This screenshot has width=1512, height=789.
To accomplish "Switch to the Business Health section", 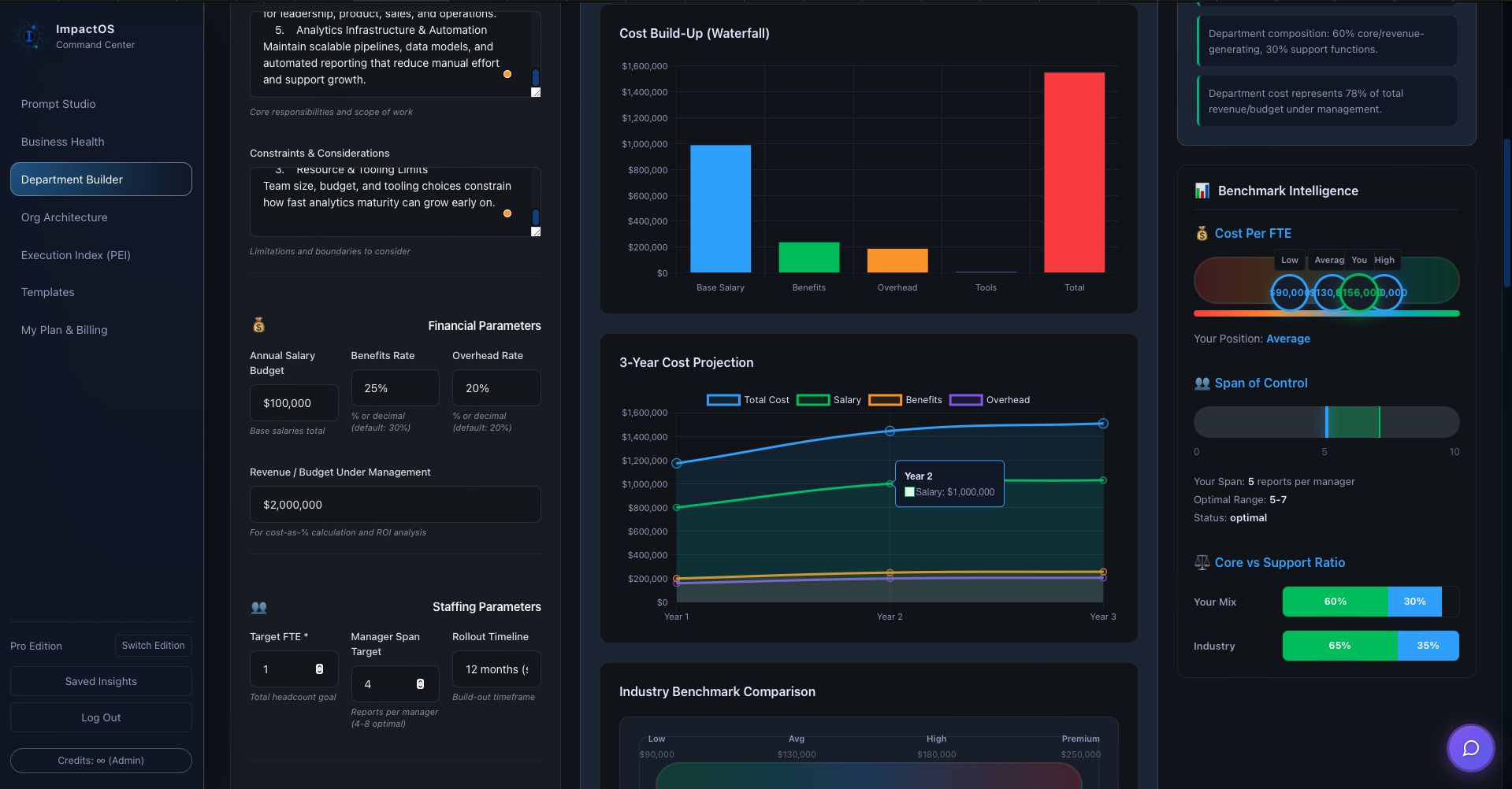I will pos(62,142).
